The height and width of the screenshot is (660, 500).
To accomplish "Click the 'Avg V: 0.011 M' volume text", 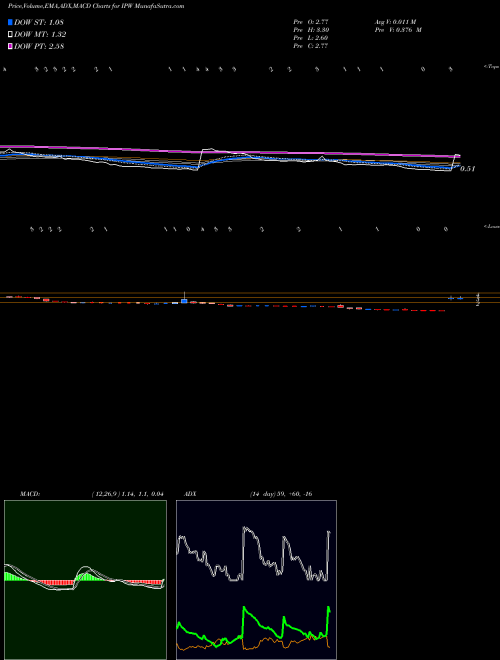I will click(x=395, y=21).
